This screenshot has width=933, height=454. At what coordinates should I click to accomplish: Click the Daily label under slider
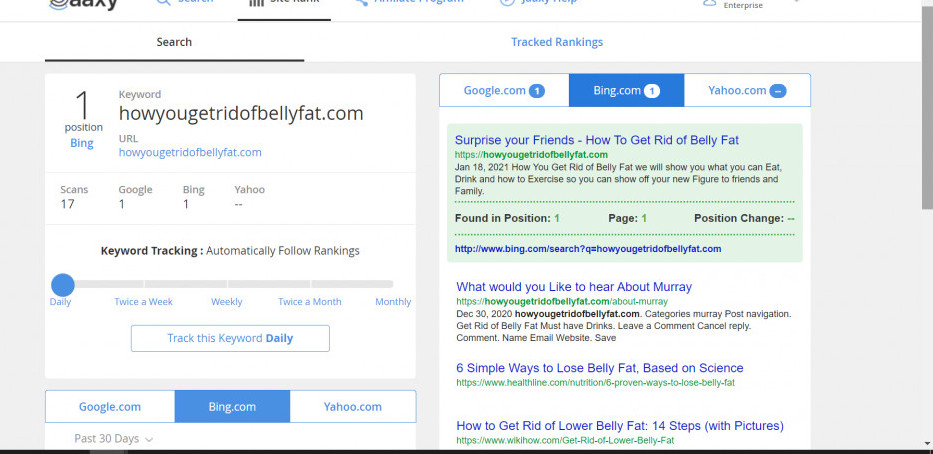(x=60, y=302)
